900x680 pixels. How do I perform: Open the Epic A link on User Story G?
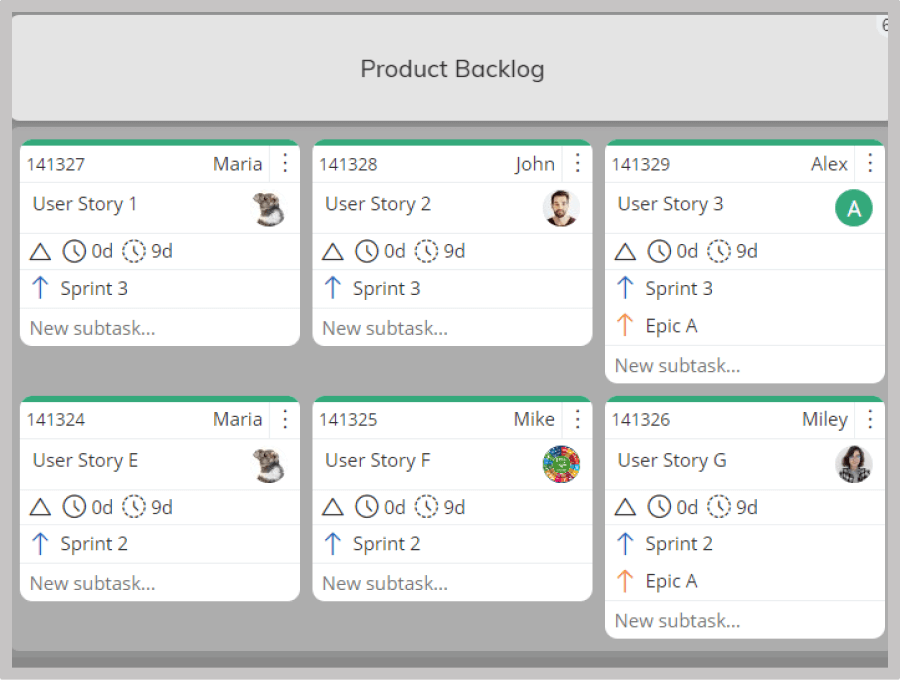671,581
